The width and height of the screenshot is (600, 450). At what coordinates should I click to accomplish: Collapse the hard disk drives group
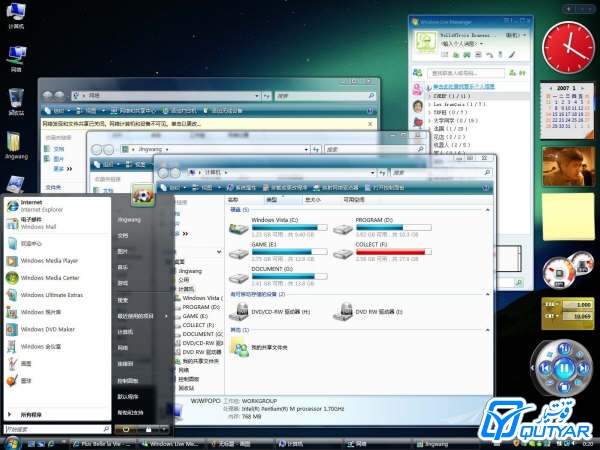click(487, 210)
